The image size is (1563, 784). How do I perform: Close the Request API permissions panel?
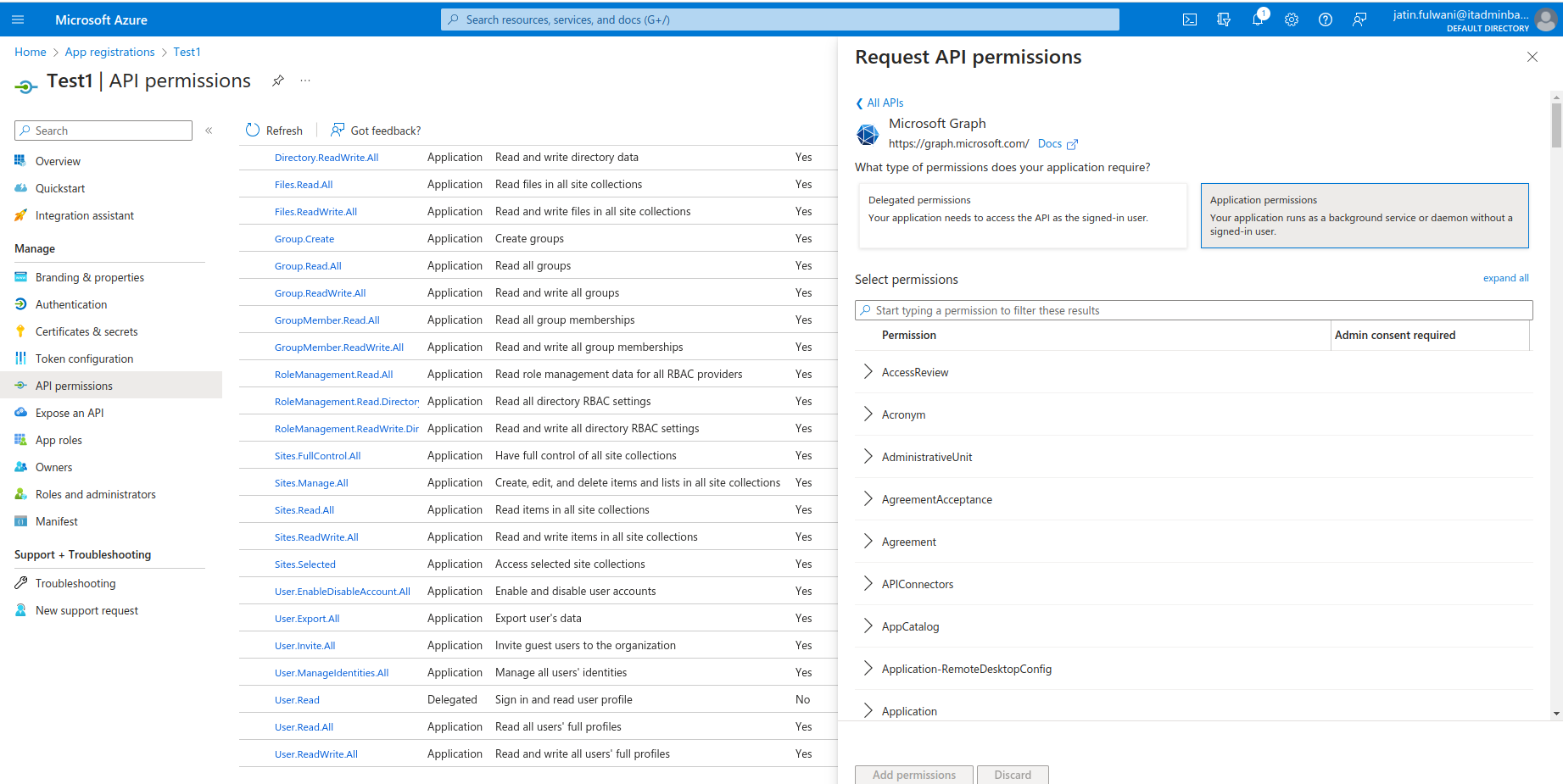point(1532,57)
